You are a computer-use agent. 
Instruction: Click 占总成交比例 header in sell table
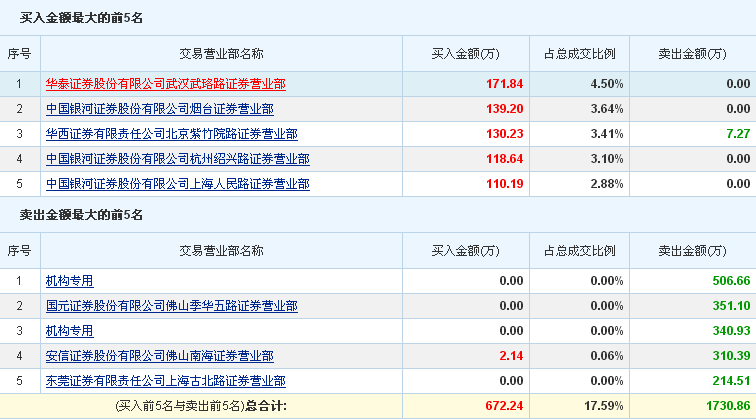580,251
